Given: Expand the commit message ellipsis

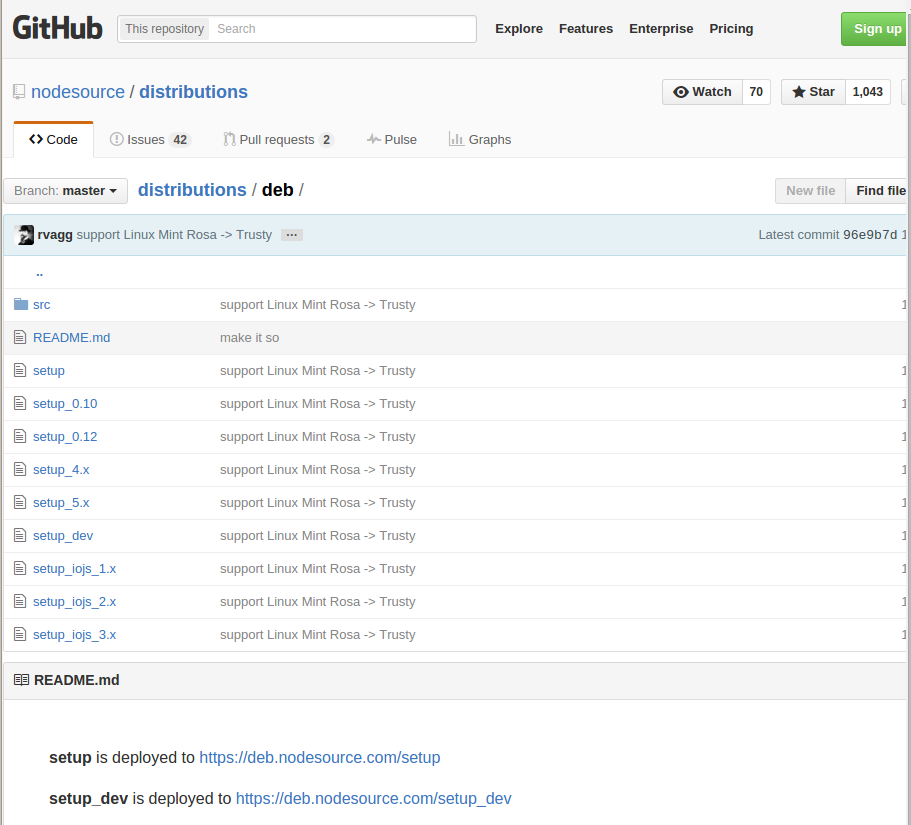Looking at the screenshot, I should 292,235.
